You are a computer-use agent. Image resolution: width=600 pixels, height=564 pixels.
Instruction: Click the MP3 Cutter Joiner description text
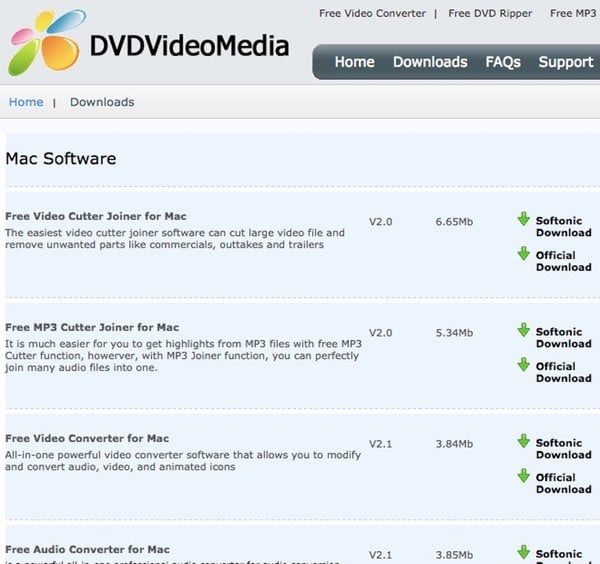(183, 355)
